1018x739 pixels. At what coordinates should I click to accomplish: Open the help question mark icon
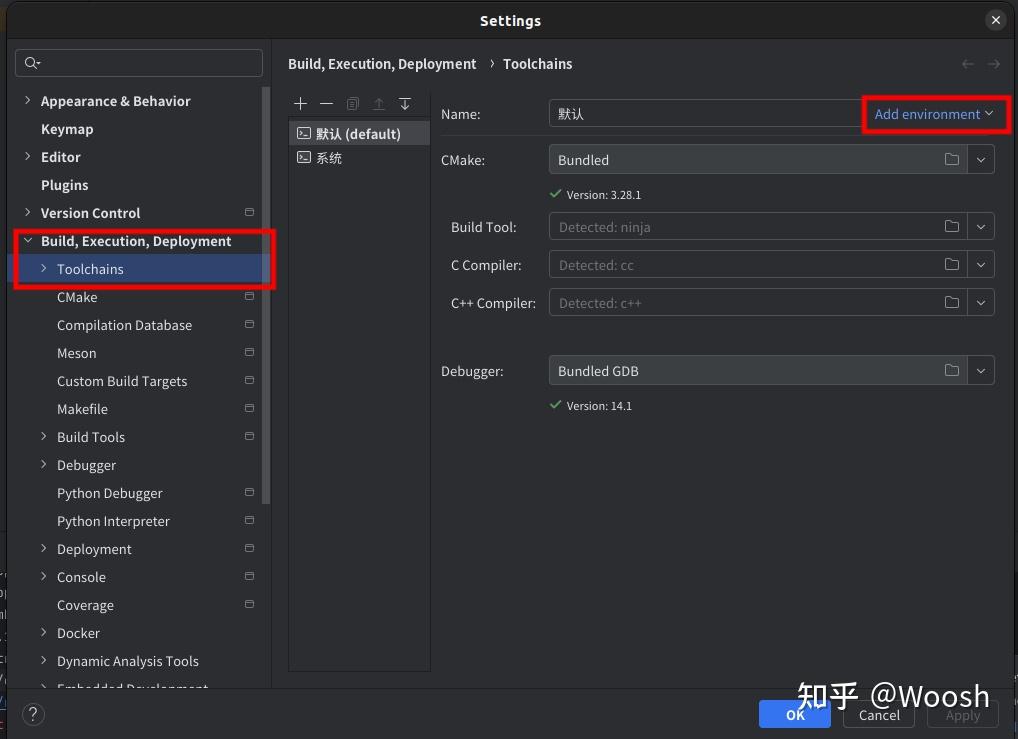pyautogui.click(x=33, y=714)
